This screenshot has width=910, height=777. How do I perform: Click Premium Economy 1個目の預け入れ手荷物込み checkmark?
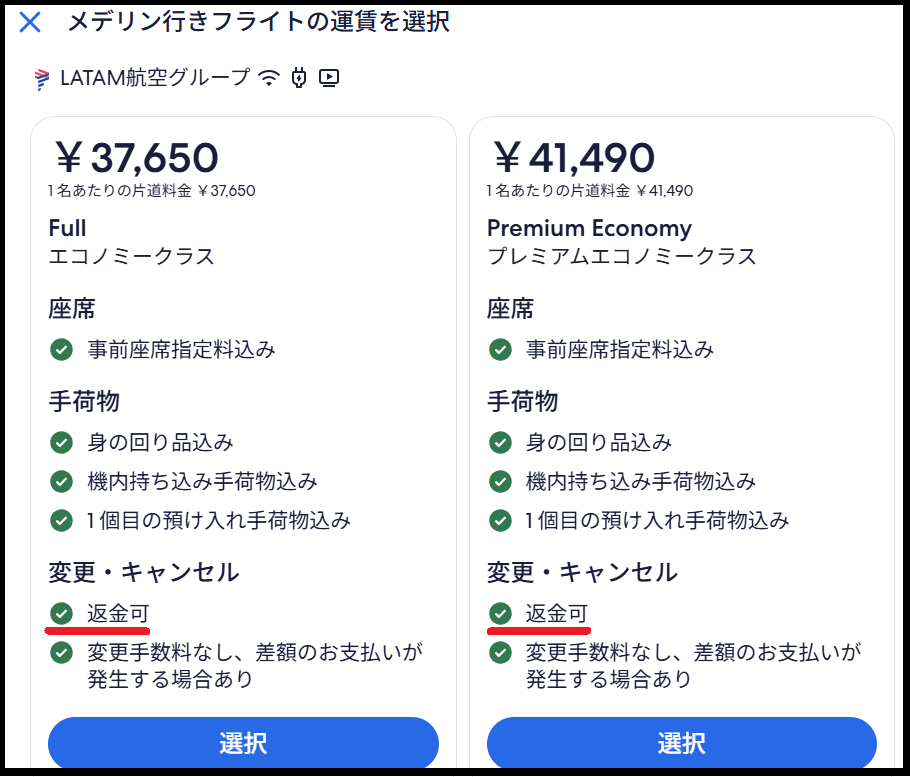(x=500, y=521)
